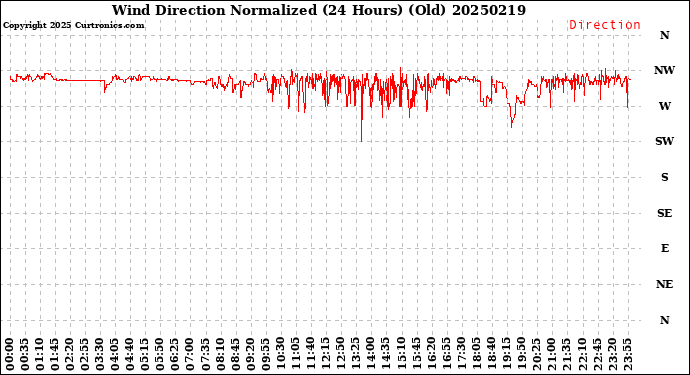Click the 14:35 time label
The height and width of the screenshot is (375, 690).
coord(386,355)
